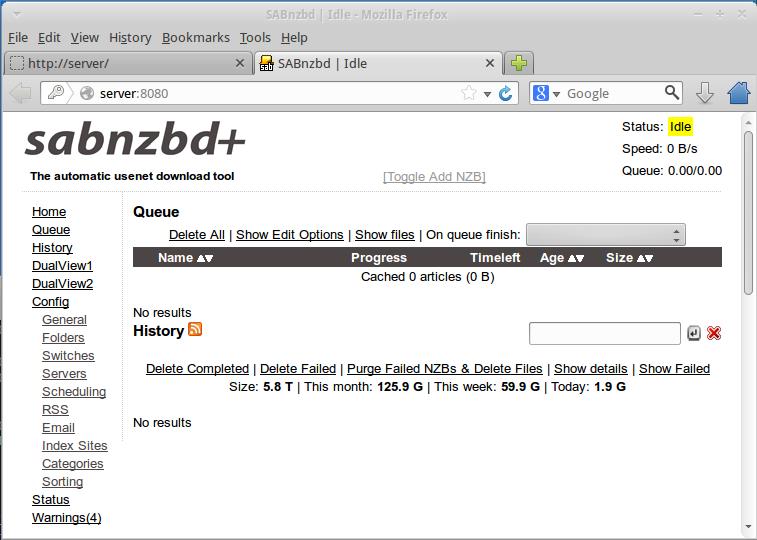
Task: Open Servers config page
Action: click(x=64, y=374)
